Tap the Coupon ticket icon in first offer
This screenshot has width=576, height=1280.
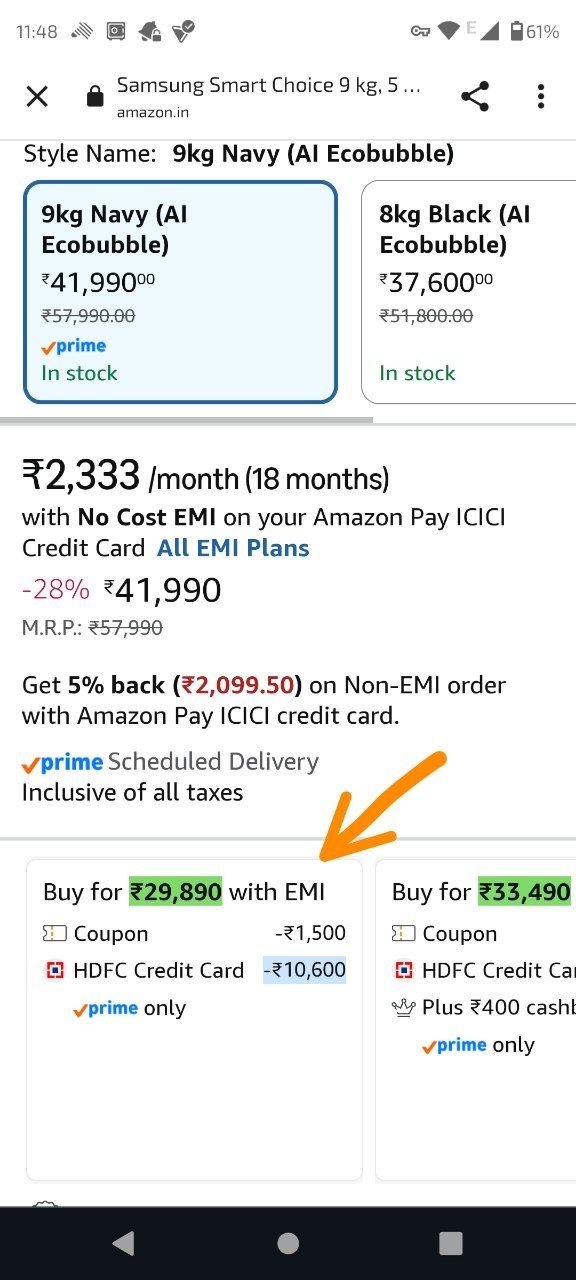tap(55, 933)
